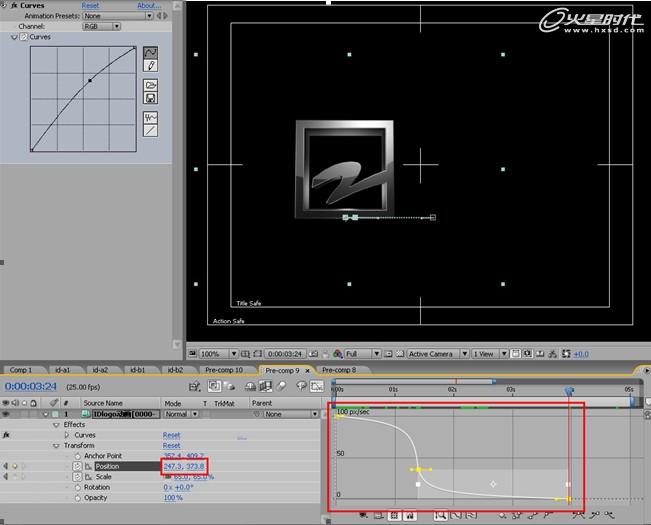The image size is (651, 525).
Task: Toggle the transparency grid button
Action: point(400,354)
